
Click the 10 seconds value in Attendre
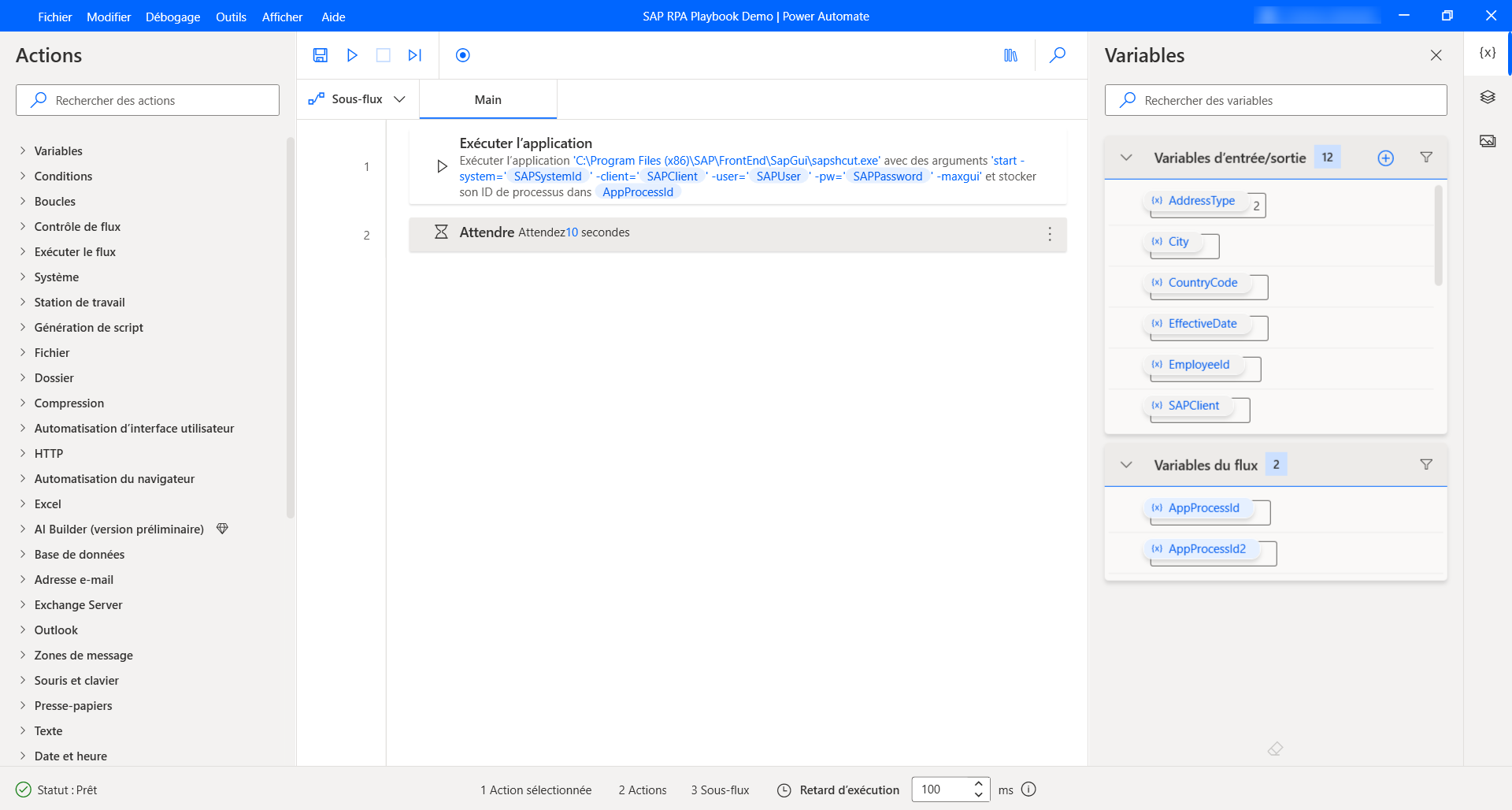(572, 232)
